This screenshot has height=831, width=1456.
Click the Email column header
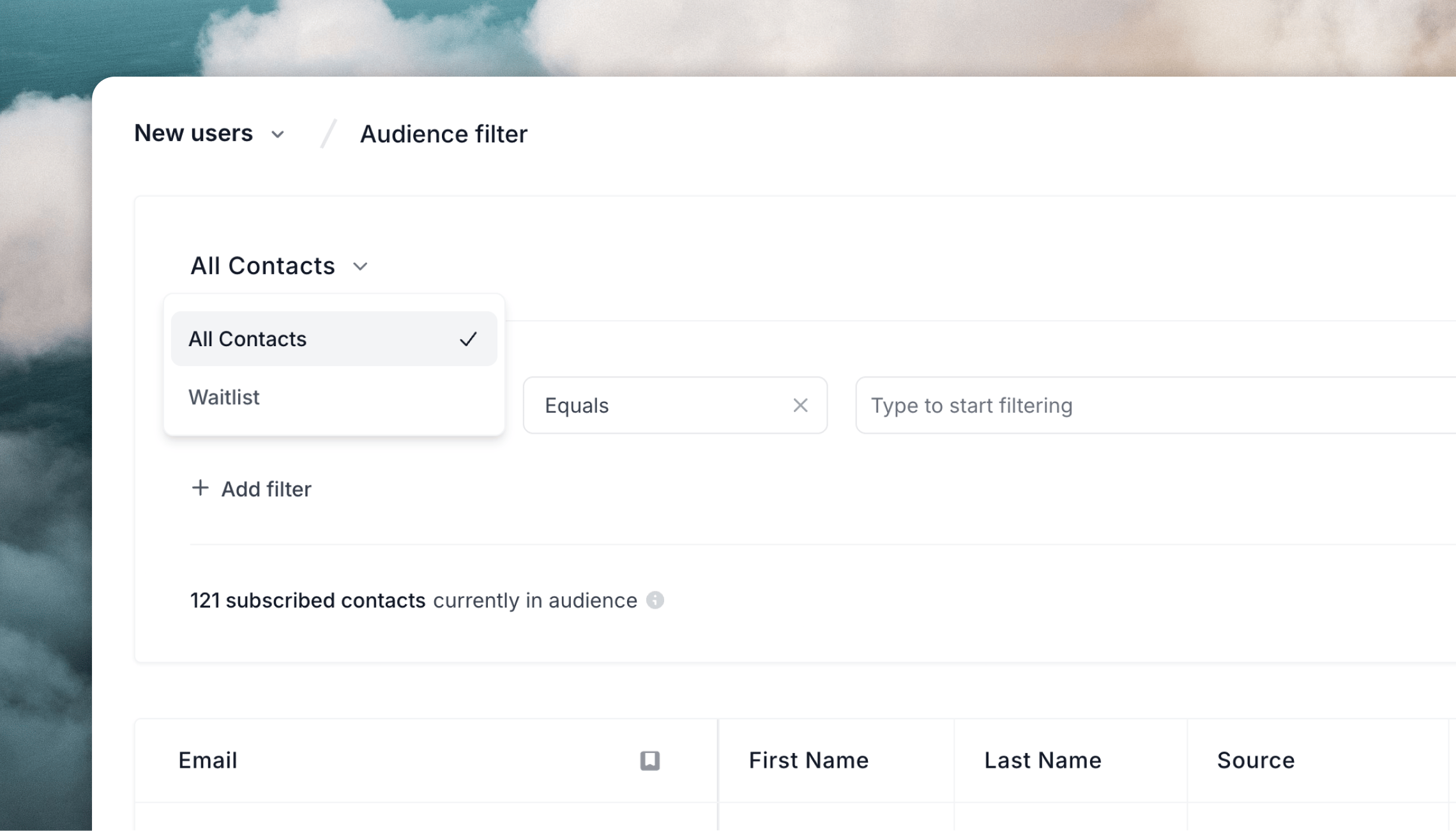point(426,760)
